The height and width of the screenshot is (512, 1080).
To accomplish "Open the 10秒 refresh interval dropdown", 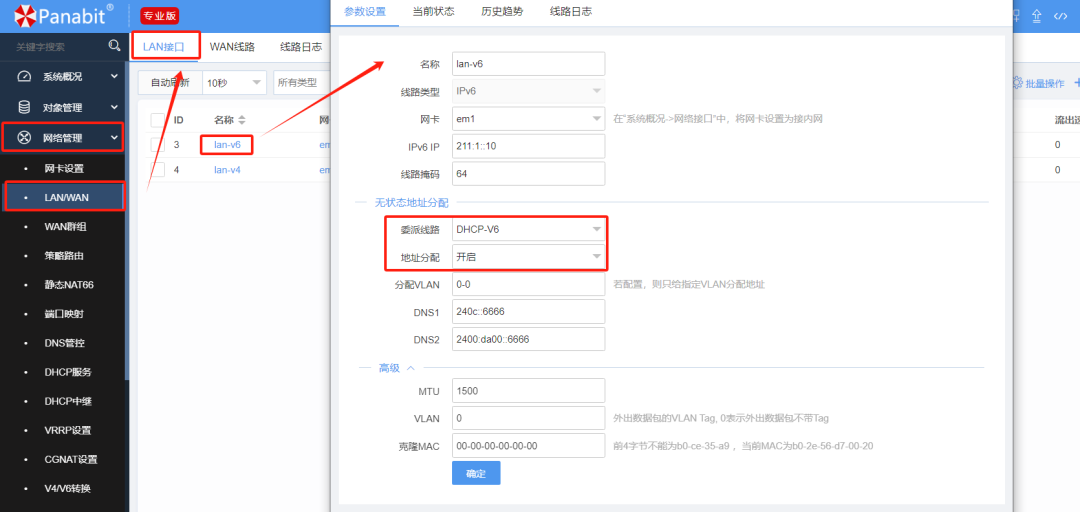I will click(x=235, y=83).
